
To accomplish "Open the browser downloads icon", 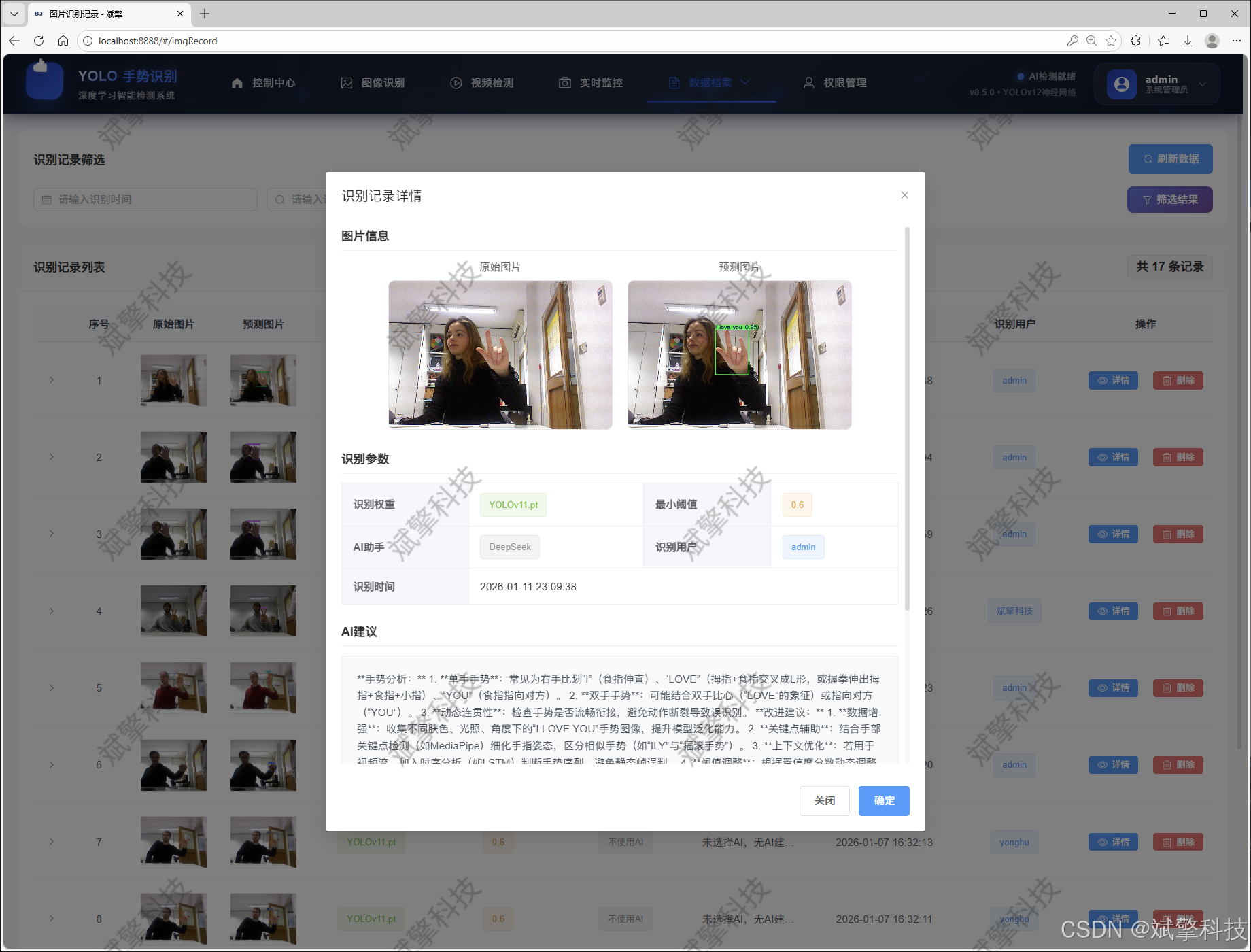I will point(1188,41).
